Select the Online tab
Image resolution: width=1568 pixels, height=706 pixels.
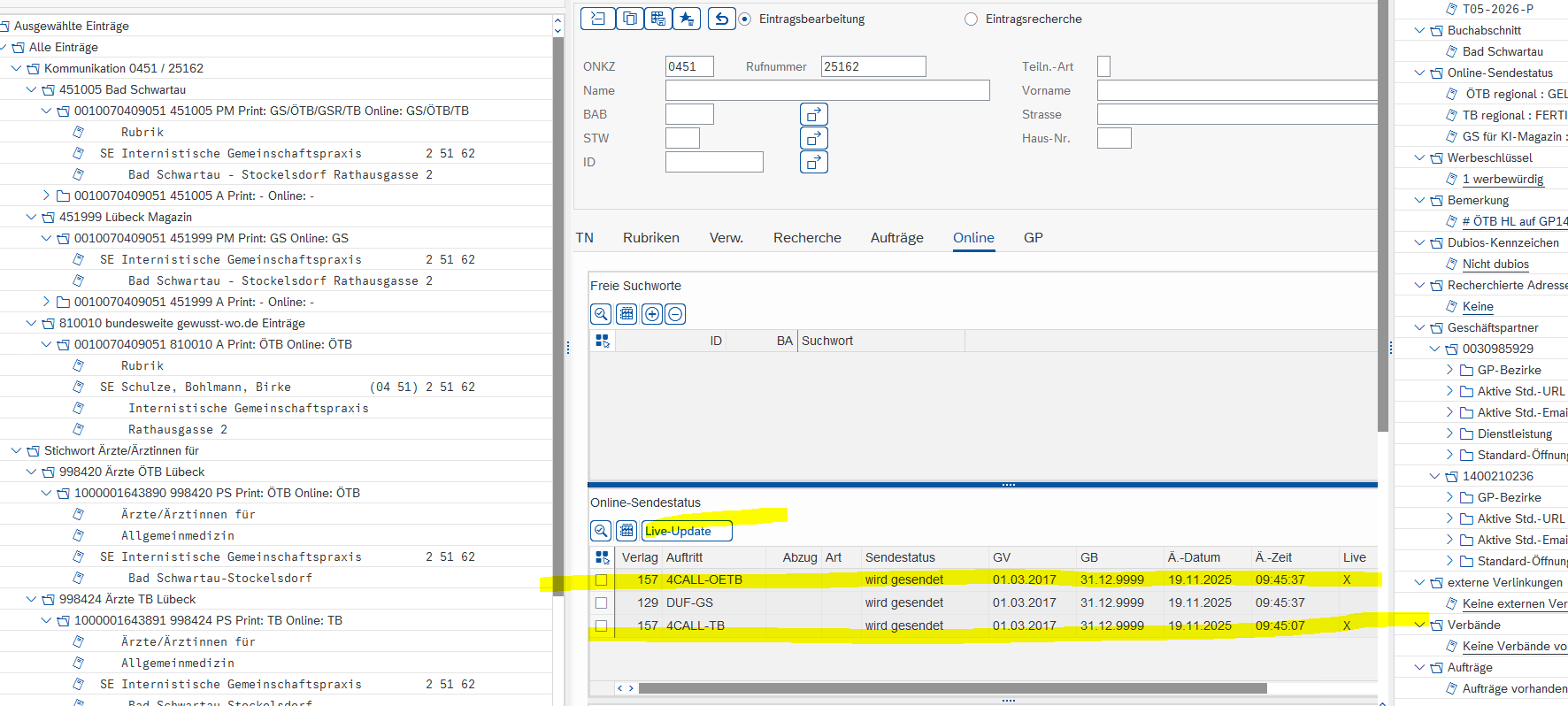(973, 238)
